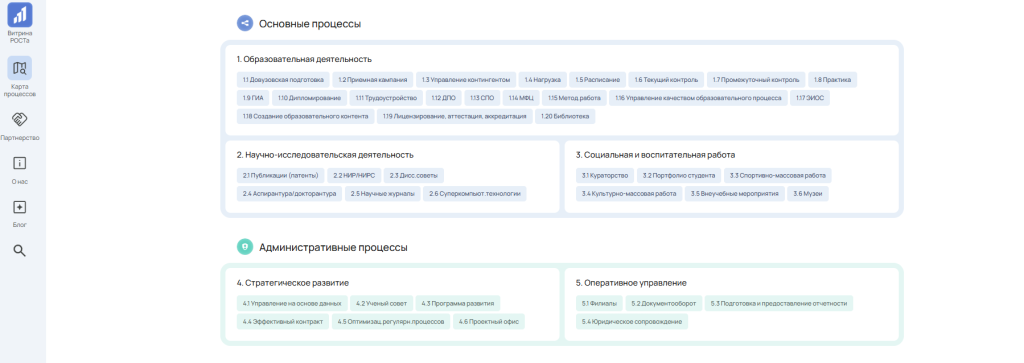Click 2.4 Аспирантура/докторантура
The image size is (1024, 363).
tap(289, 194)
